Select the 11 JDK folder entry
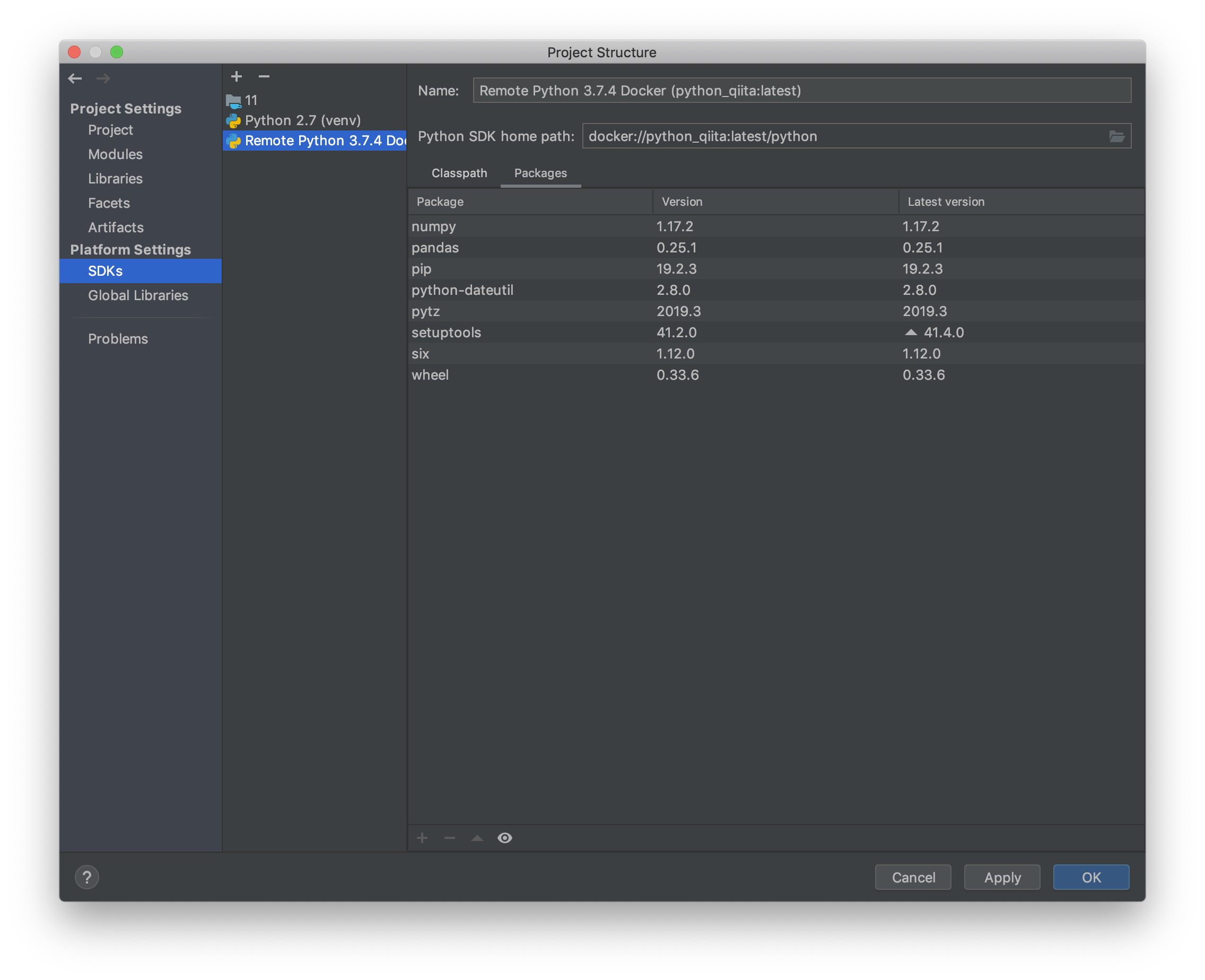This screenshot has height=980, width=1205. click(x=315, y=100)
